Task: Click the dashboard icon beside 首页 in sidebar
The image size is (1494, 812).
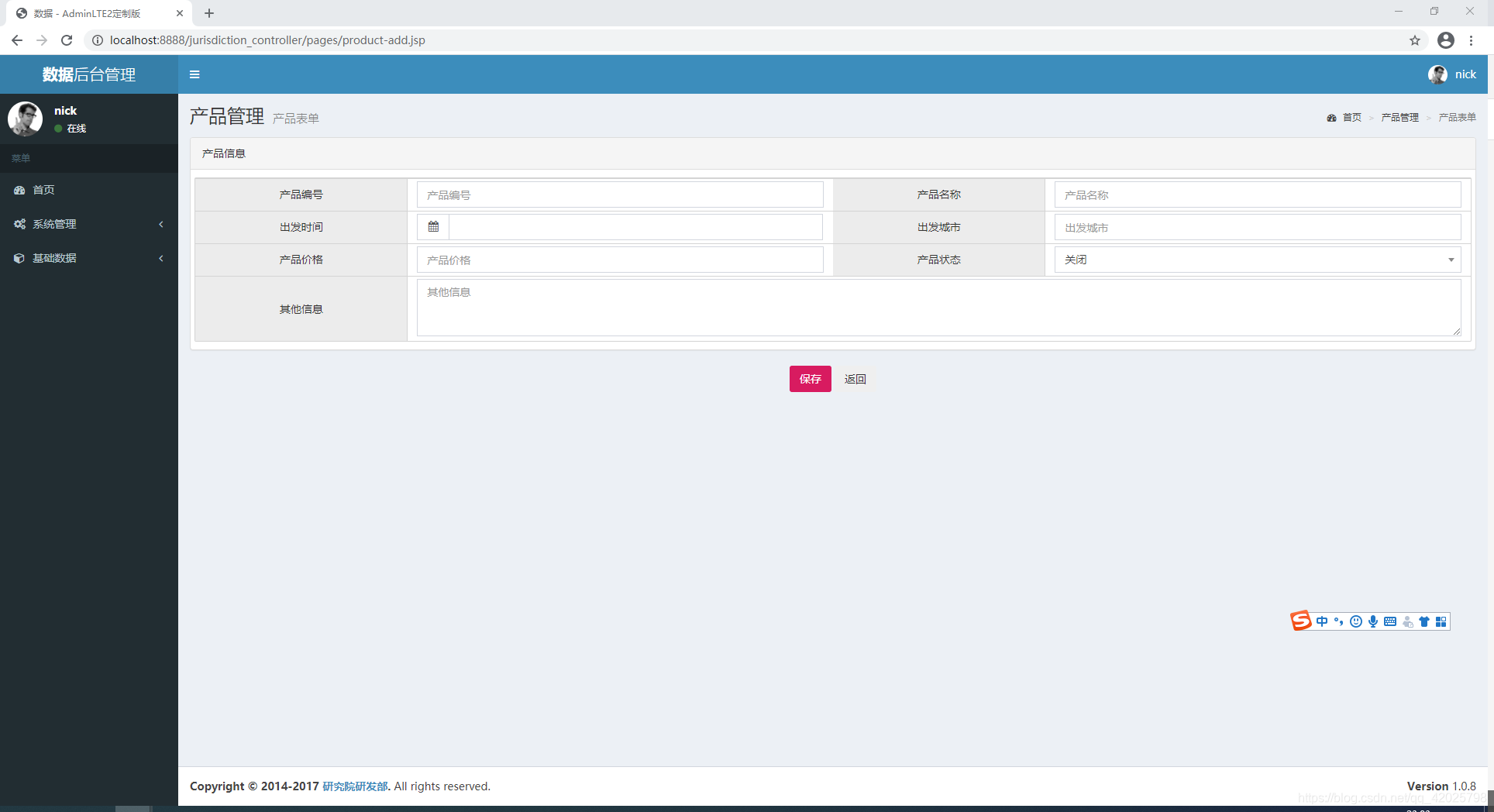Action: coord(19,190)
